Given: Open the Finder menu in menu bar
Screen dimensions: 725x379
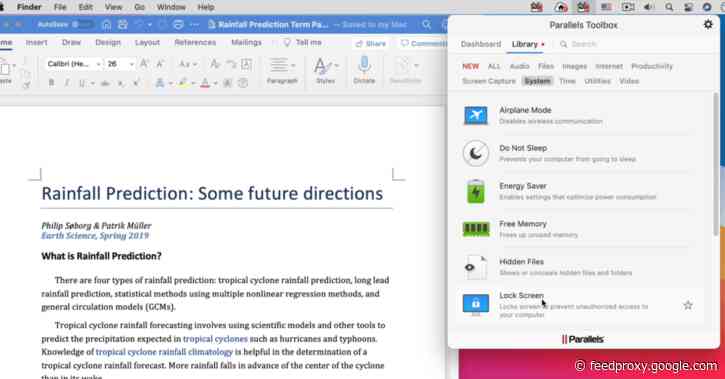Looking at the screenshot, I should pyautogui.click(x=29, y=7).
